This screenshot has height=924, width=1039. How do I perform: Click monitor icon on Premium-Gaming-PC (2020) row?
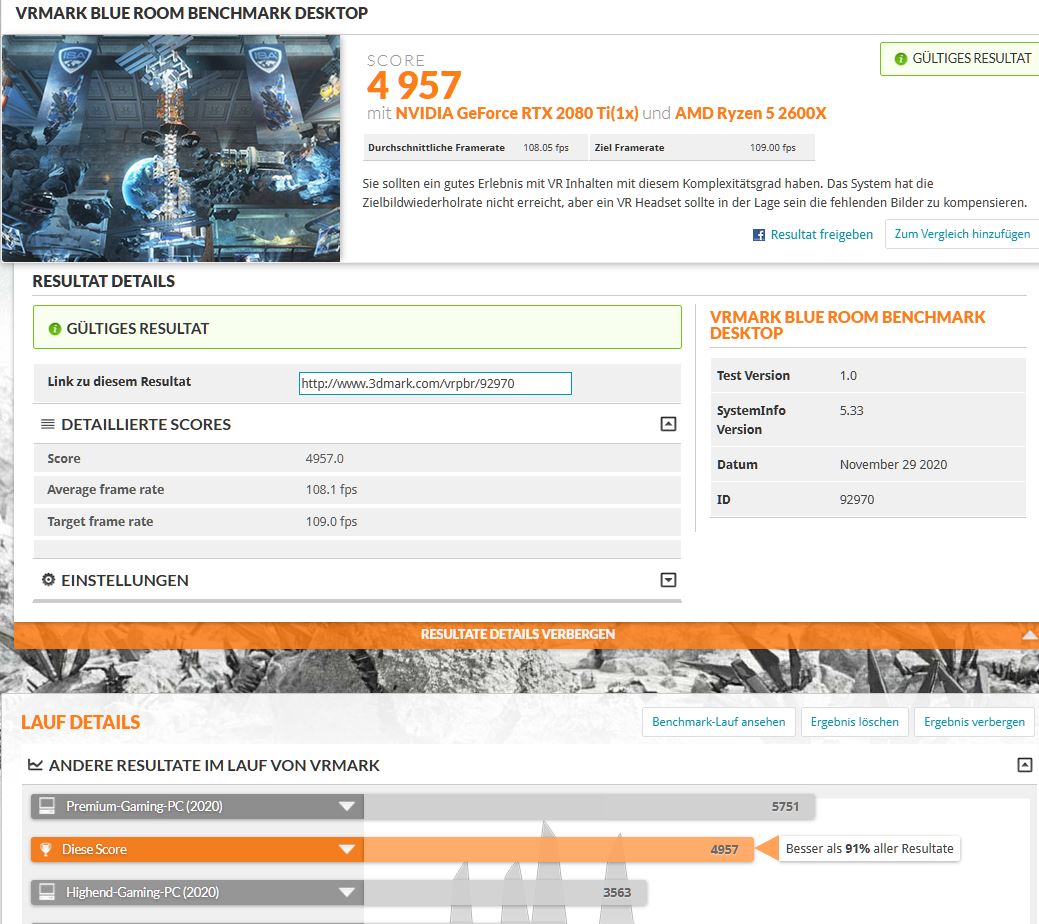click(47, 806)
